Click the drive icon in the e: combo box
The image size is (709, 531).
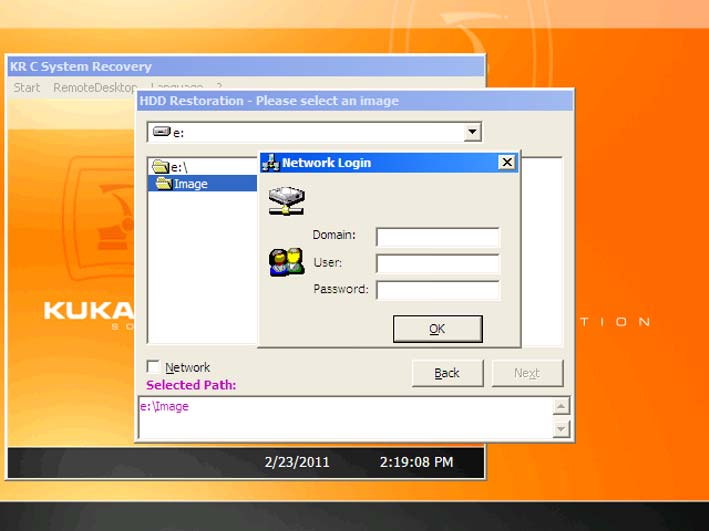[161, 132]
